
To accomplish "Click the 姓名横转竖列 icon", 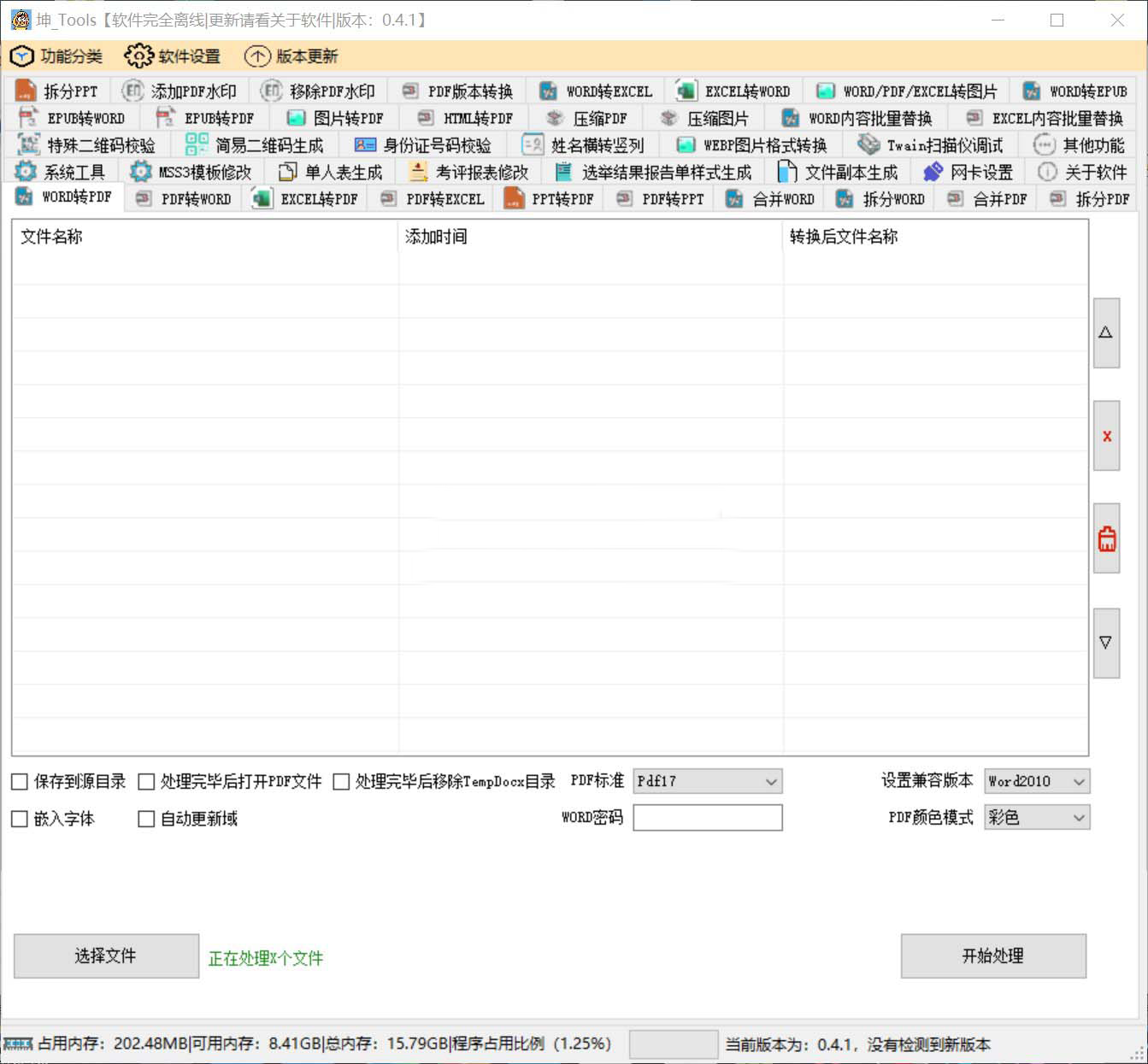I will (x=533, y=145).
